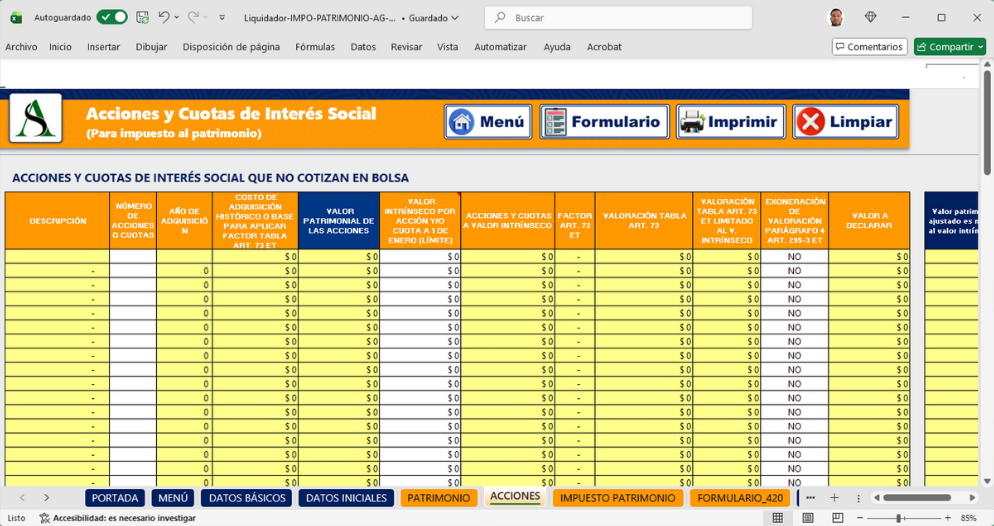Click the Save icon in quick access toolbar
Image resolution: width=994 pixels, height=526 pixels.
click(143, 18)
